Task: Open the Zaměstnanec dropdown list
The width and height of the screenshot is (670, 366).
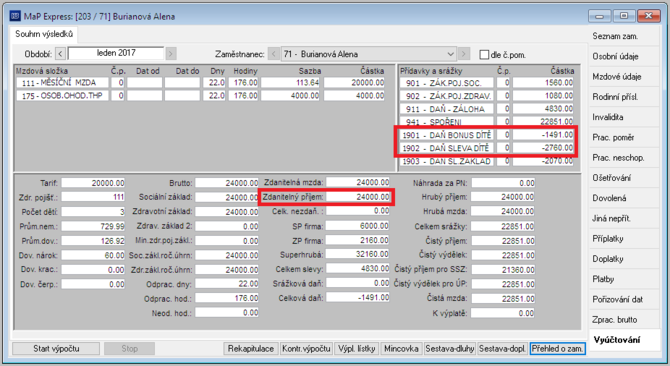Action: point(450,54)
